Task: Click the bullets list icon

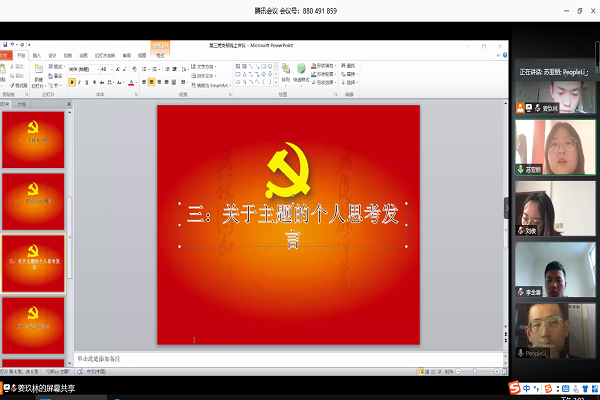Action: tap(143, 67)
